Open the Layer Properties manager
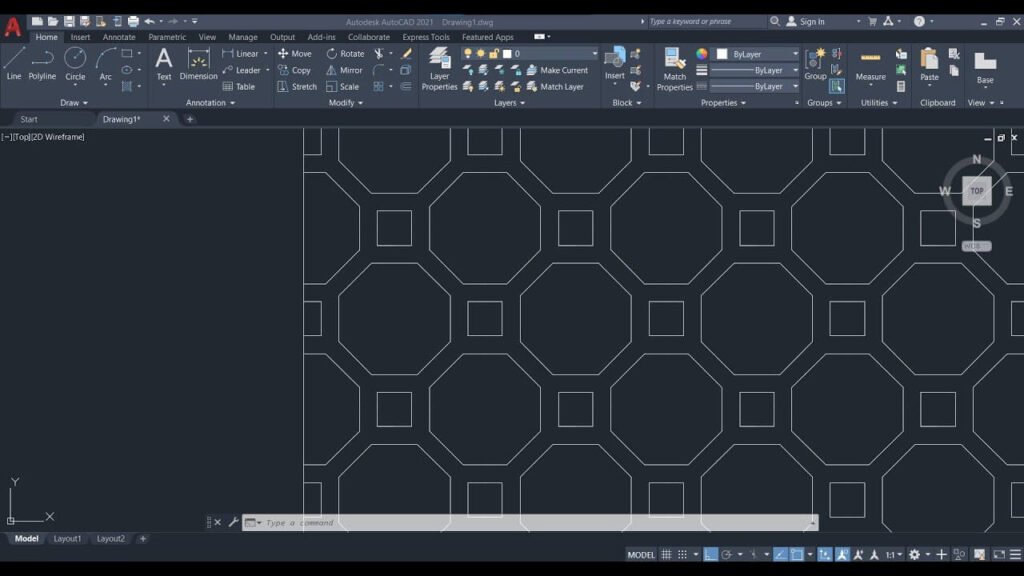Image resolution: width=1024 pixels, height=576 pixels. click(439, 69)
